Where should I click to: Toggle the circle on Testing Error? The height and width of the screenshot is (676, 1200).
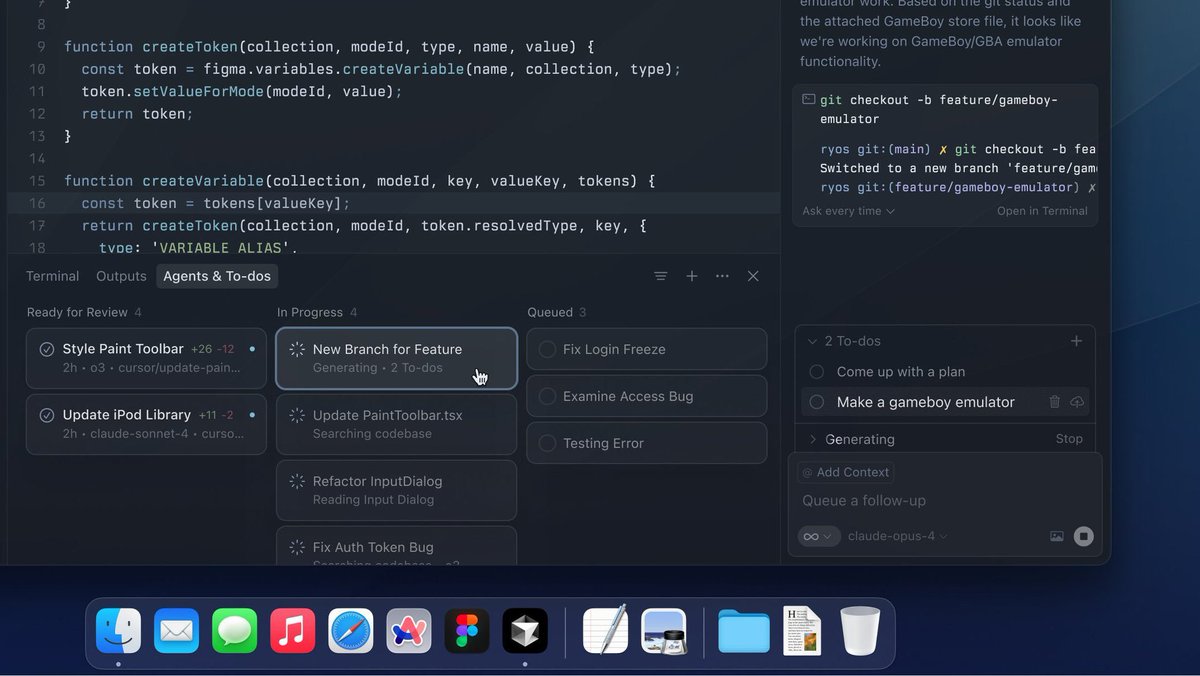547,443
